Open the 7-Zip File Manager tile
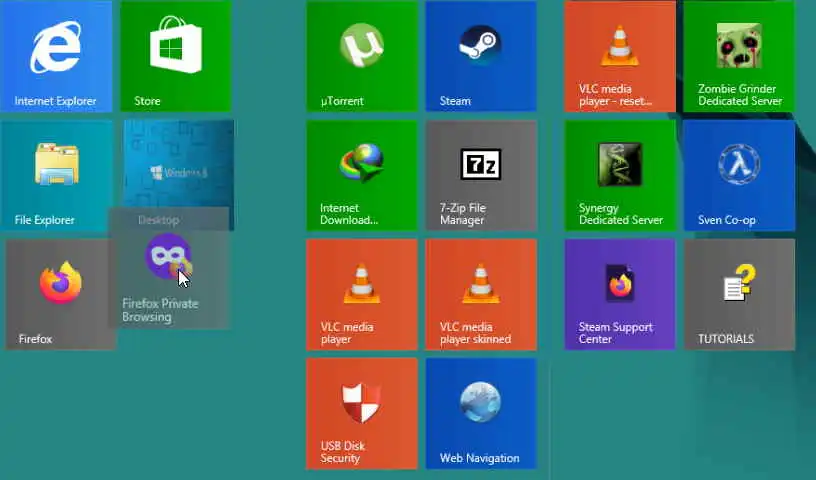 click(x=481, y=175)
